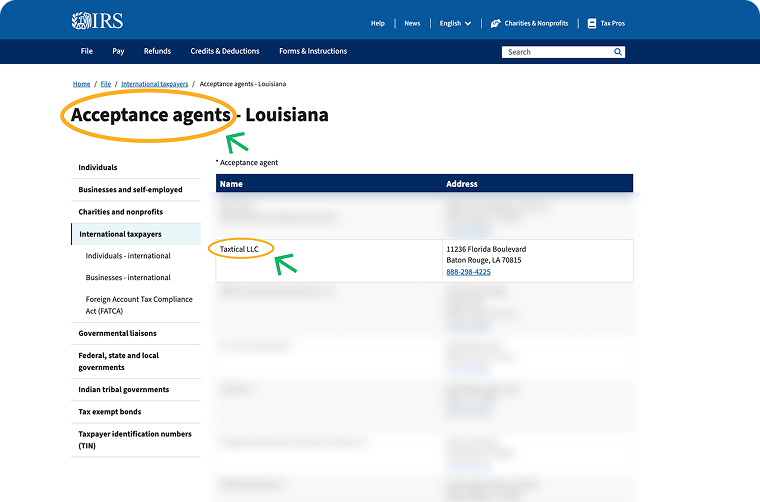Click the News link
Viewport: 760px width, 502px height.
[412, 23]
